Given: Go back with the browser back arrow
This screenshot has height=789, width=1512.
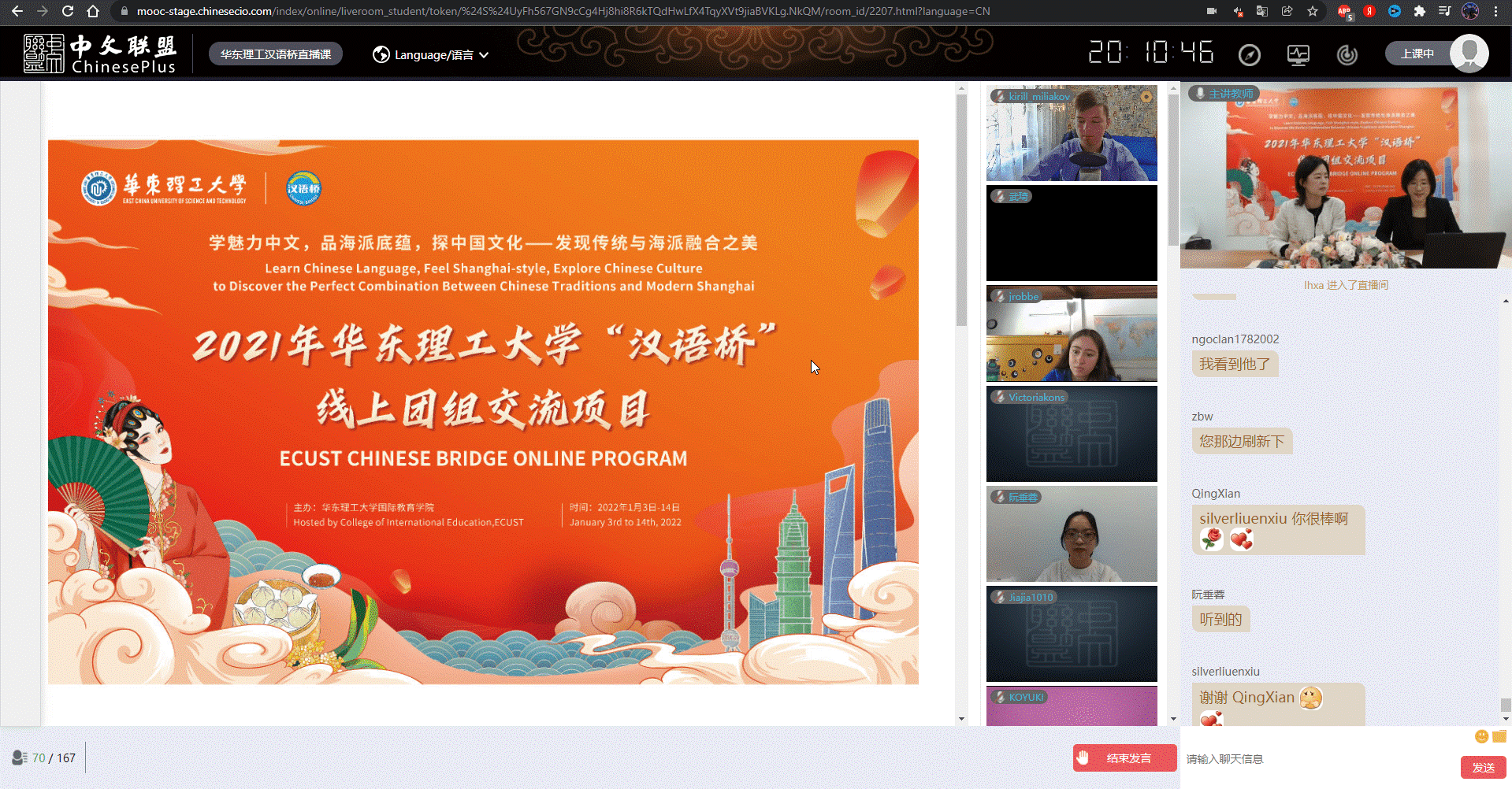Looking at the screenshot, I should 17,11.
